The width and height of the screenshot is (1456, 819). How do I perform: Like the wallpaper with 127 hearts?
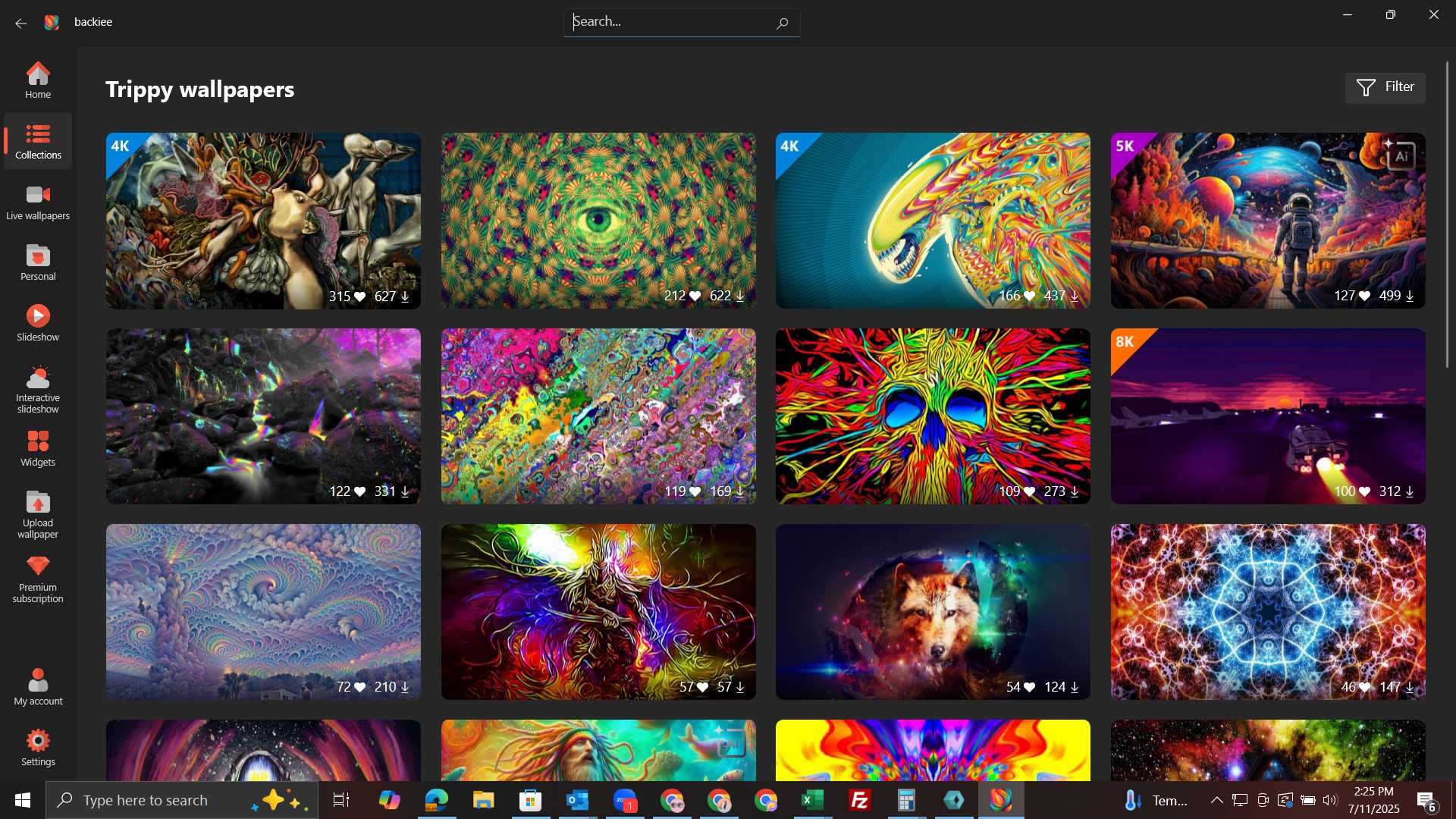pyautogui.click(x=1364, y=296)
